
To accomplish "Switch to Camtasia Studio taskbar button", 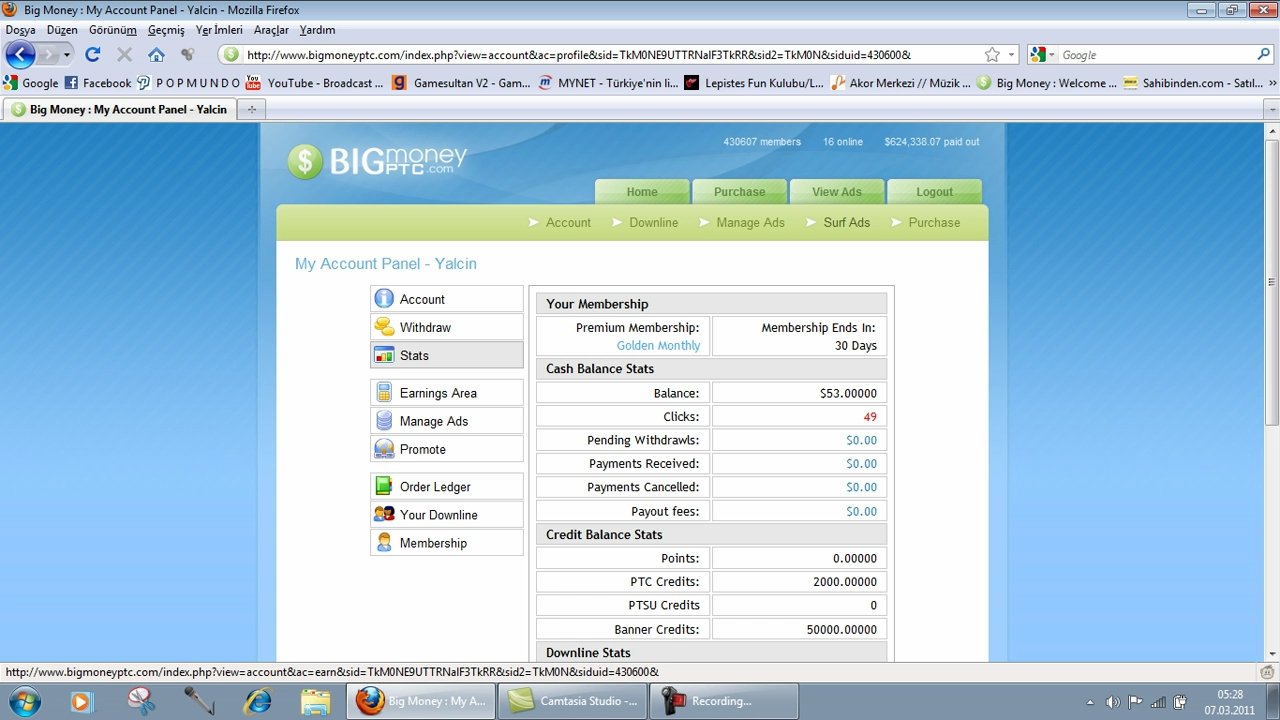I will (x=572, y=701).
